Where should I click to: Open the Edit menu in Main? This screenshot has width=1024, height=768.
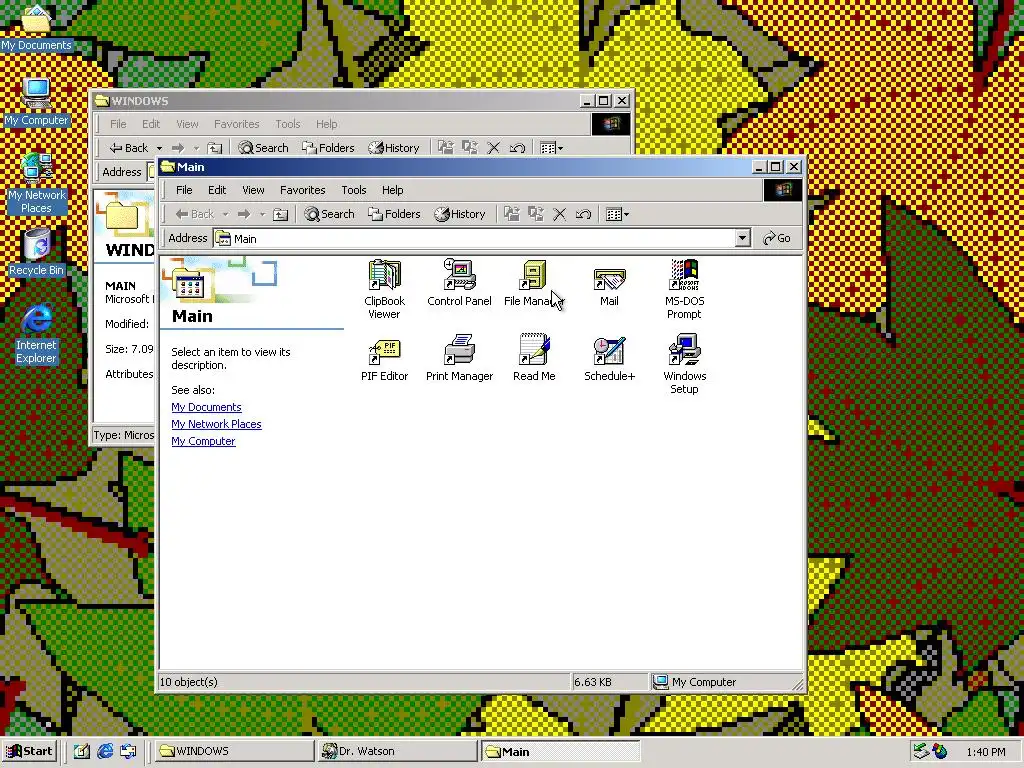[x=217, y=190]
